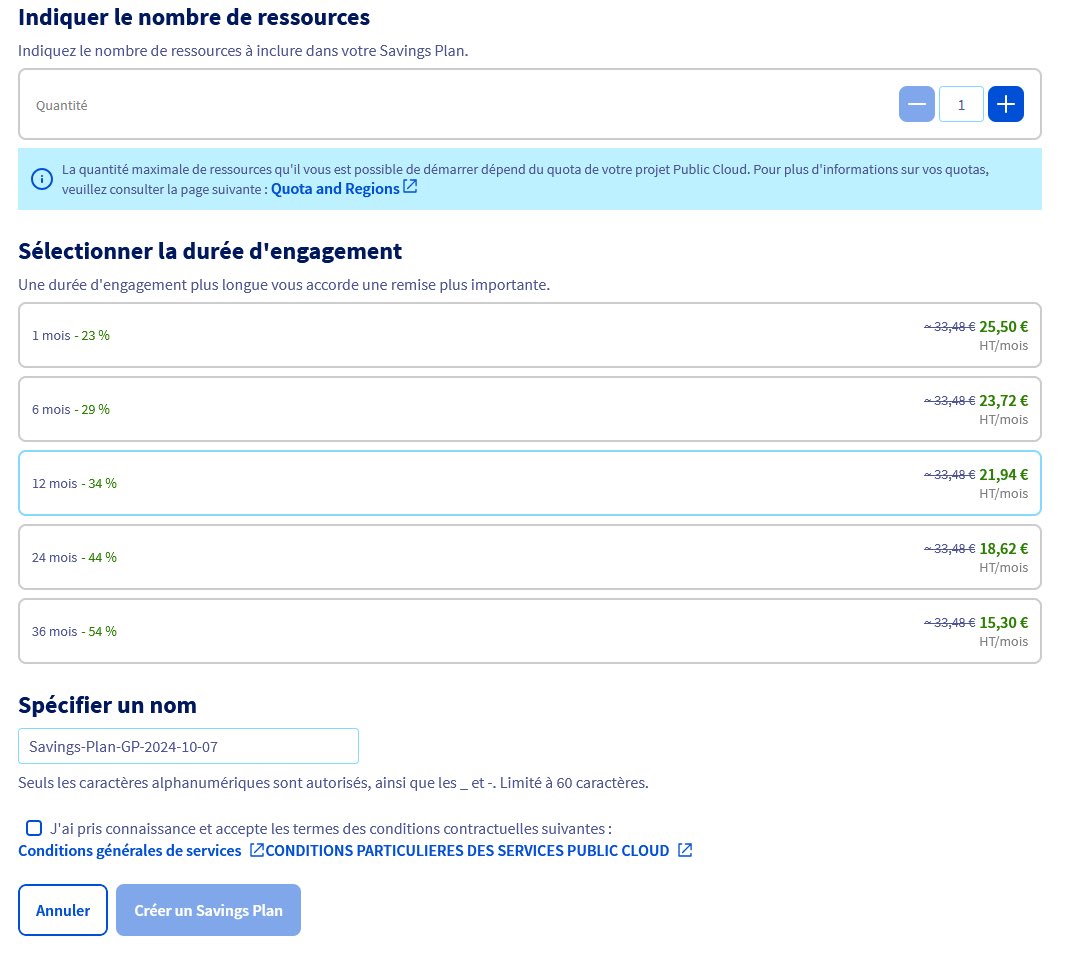Click the Quantité label
Viewport: 1086px width, 953px height.
click(62, 105)
